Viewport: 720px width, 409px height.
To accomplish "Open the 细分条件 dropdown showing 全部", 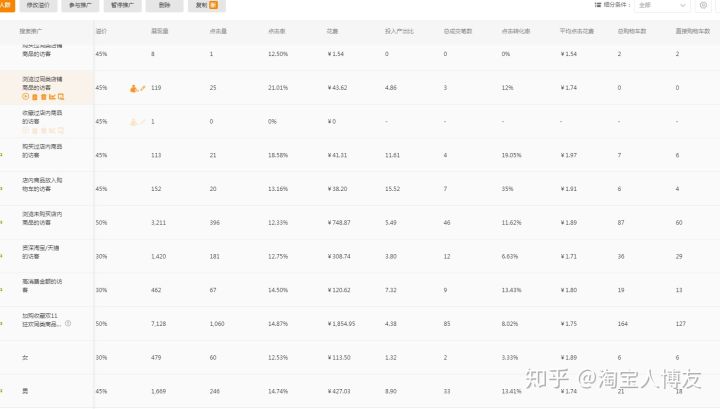I will point(662,5).
